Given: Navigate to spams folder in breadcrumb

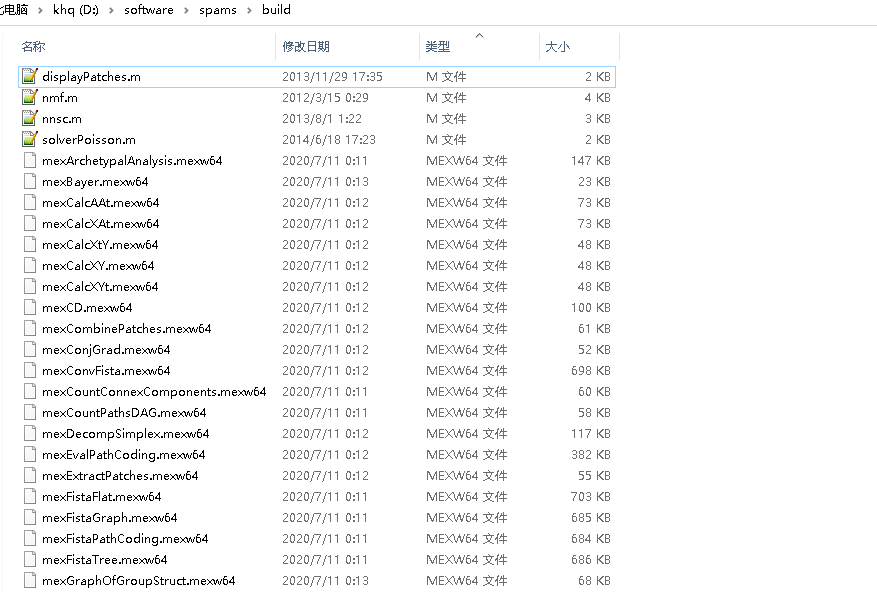Looking at the screenshot, I should click(x=218, y=10).
